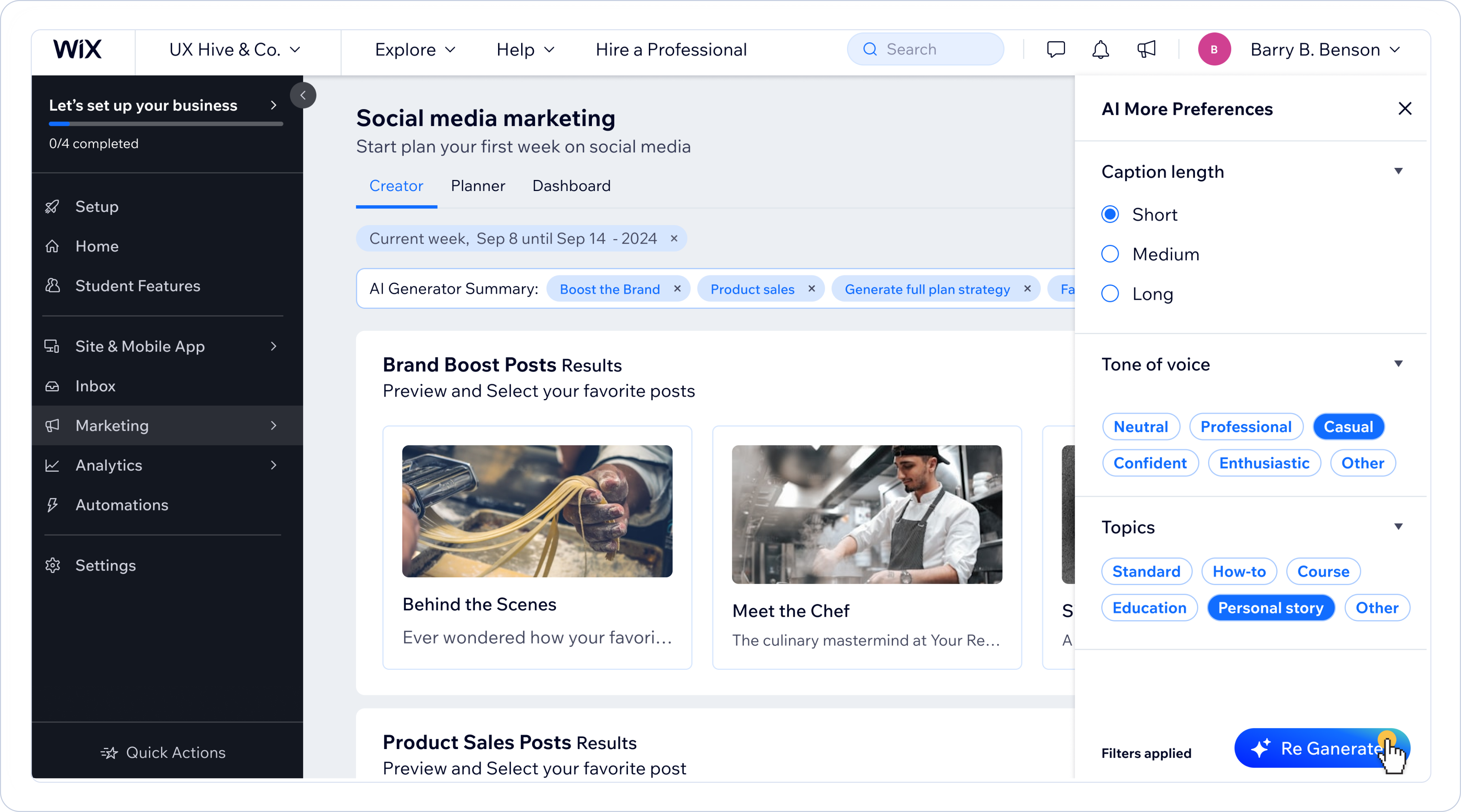The width and height of the screenshot is (1461, 812).
Task: Close the AI More Preferences panel
Action: (x=1404, y=108)
